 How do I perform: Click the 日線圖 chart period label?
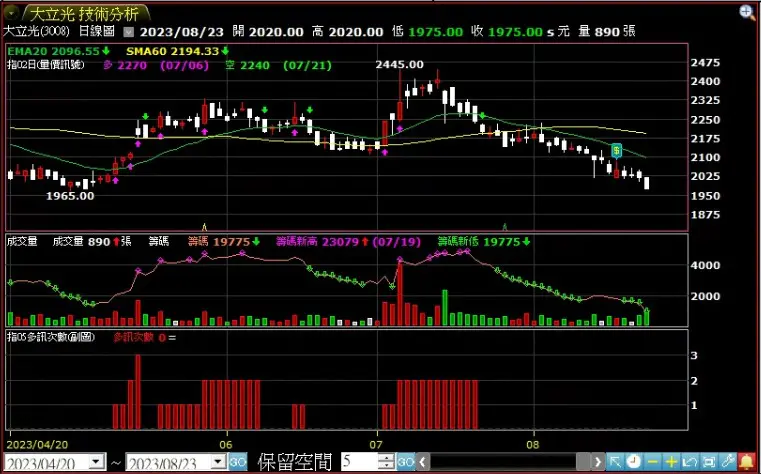97,32
